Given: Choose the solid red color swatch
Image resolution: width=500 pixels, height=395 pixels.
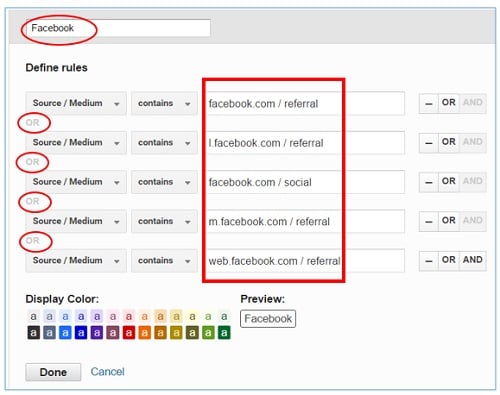Looking at the screenshot, I should (129, 332).
